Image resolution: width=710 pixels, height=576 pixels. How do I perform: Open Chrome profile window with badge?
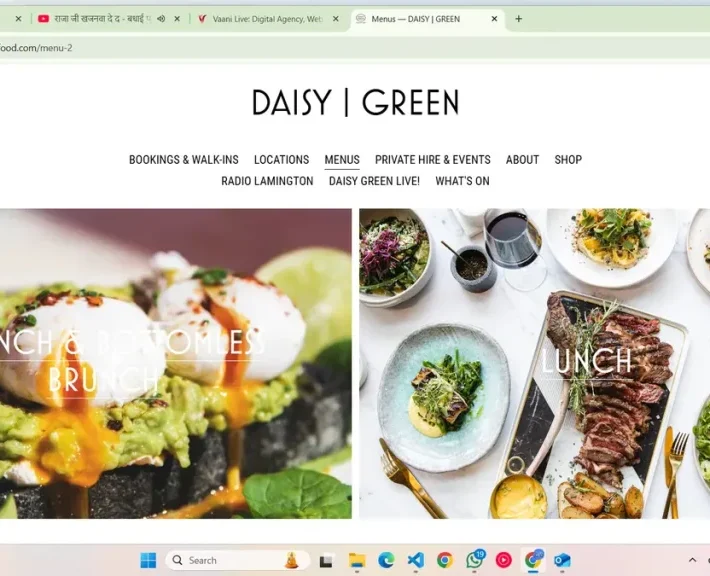point(533,560)
